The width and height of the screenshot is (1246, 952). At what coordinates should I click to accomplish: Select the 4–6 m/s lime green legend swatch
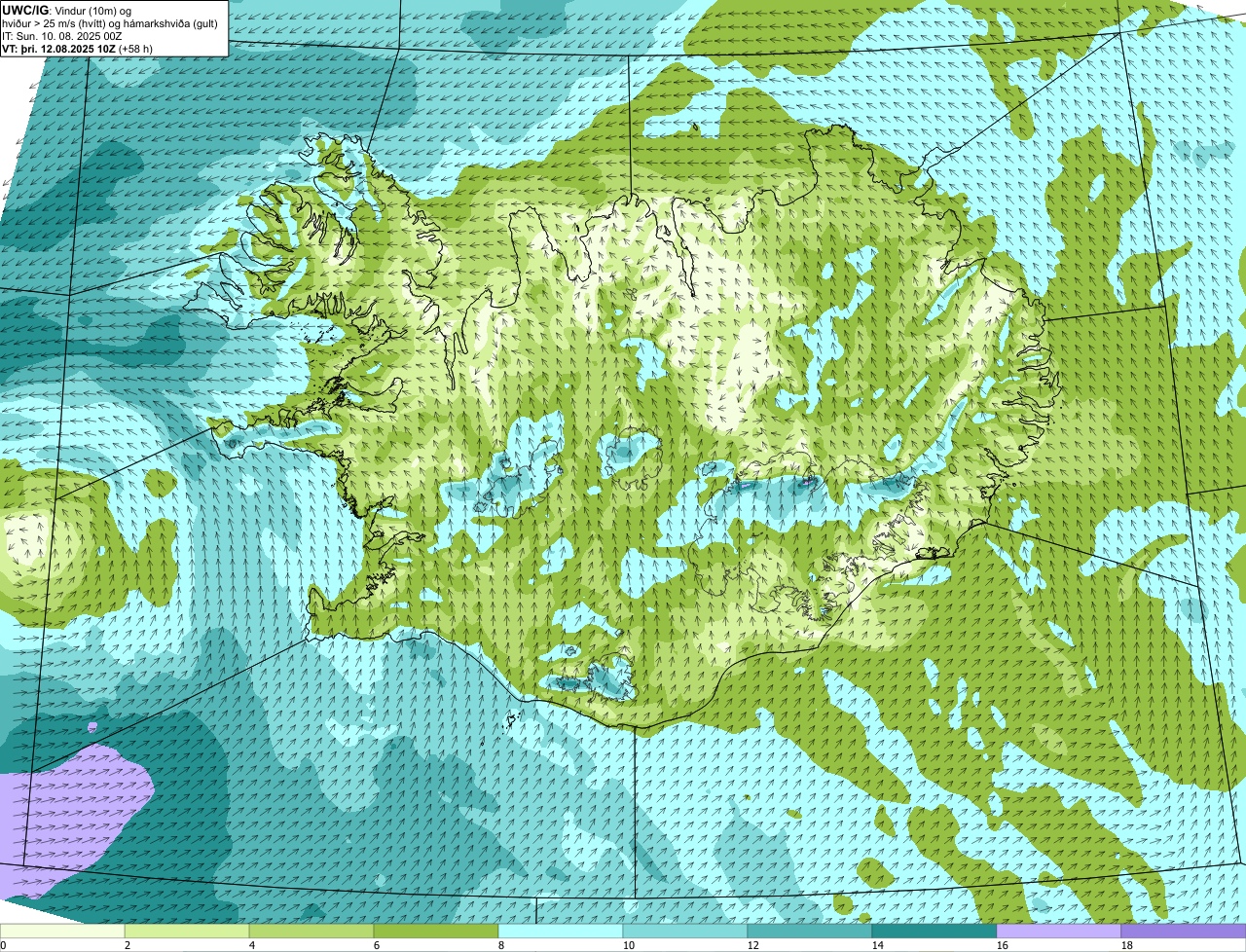311,932
